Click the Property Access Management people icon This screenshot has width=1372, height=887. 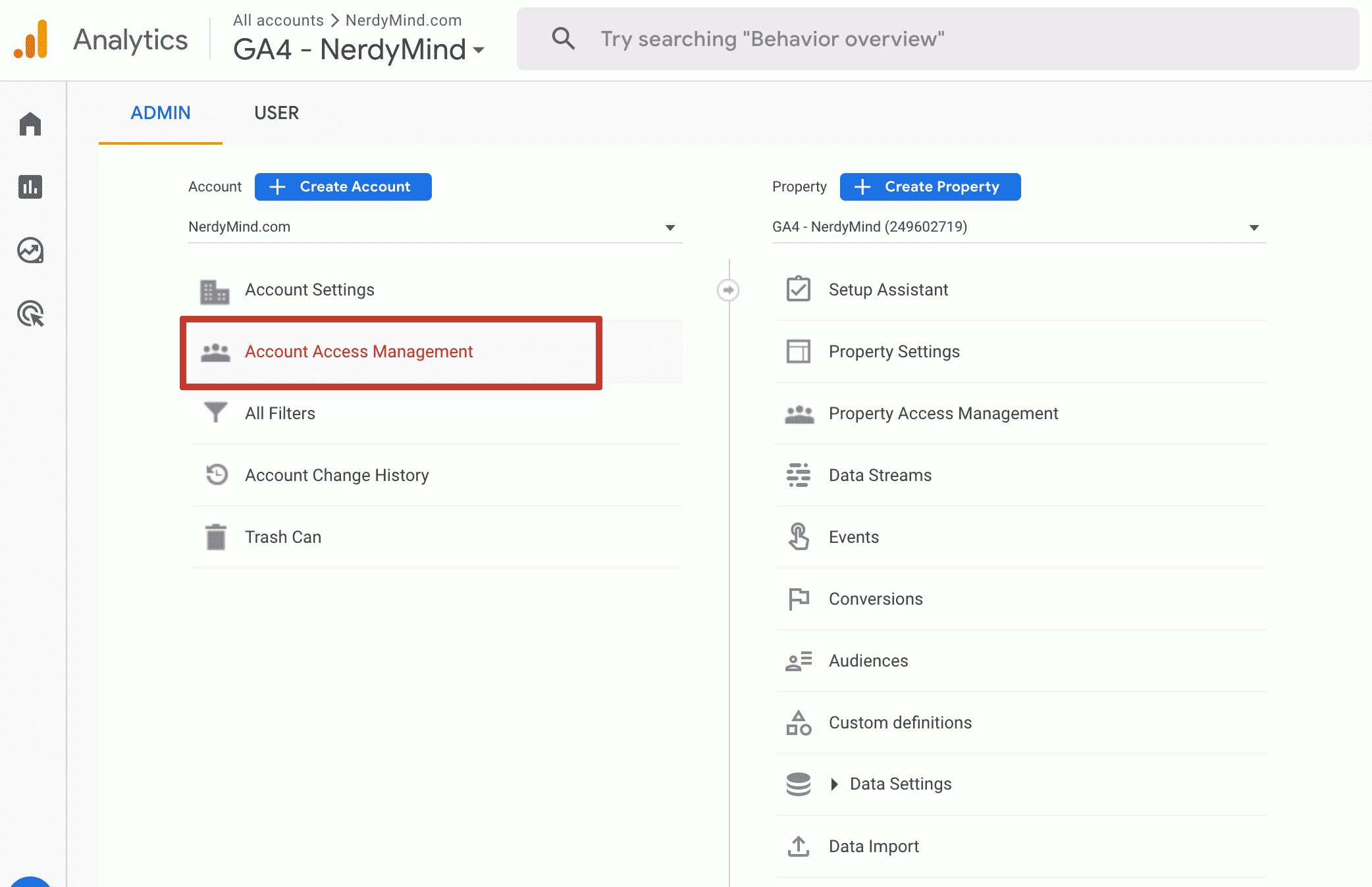(x=799, y=415)
